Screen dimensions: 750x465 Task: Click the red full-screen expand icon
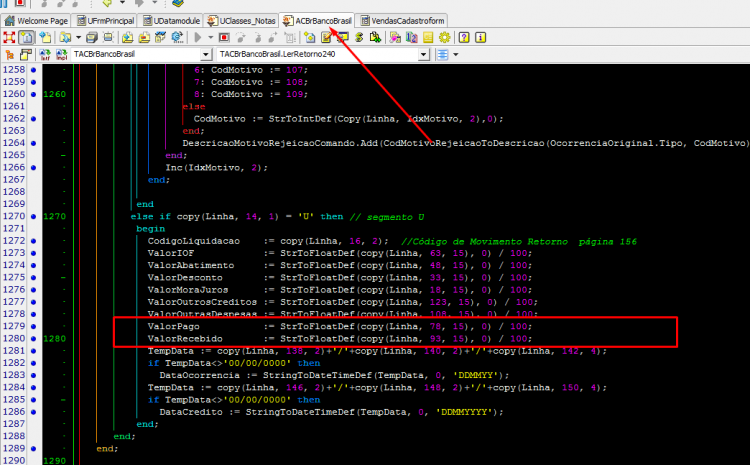point(9,37)
